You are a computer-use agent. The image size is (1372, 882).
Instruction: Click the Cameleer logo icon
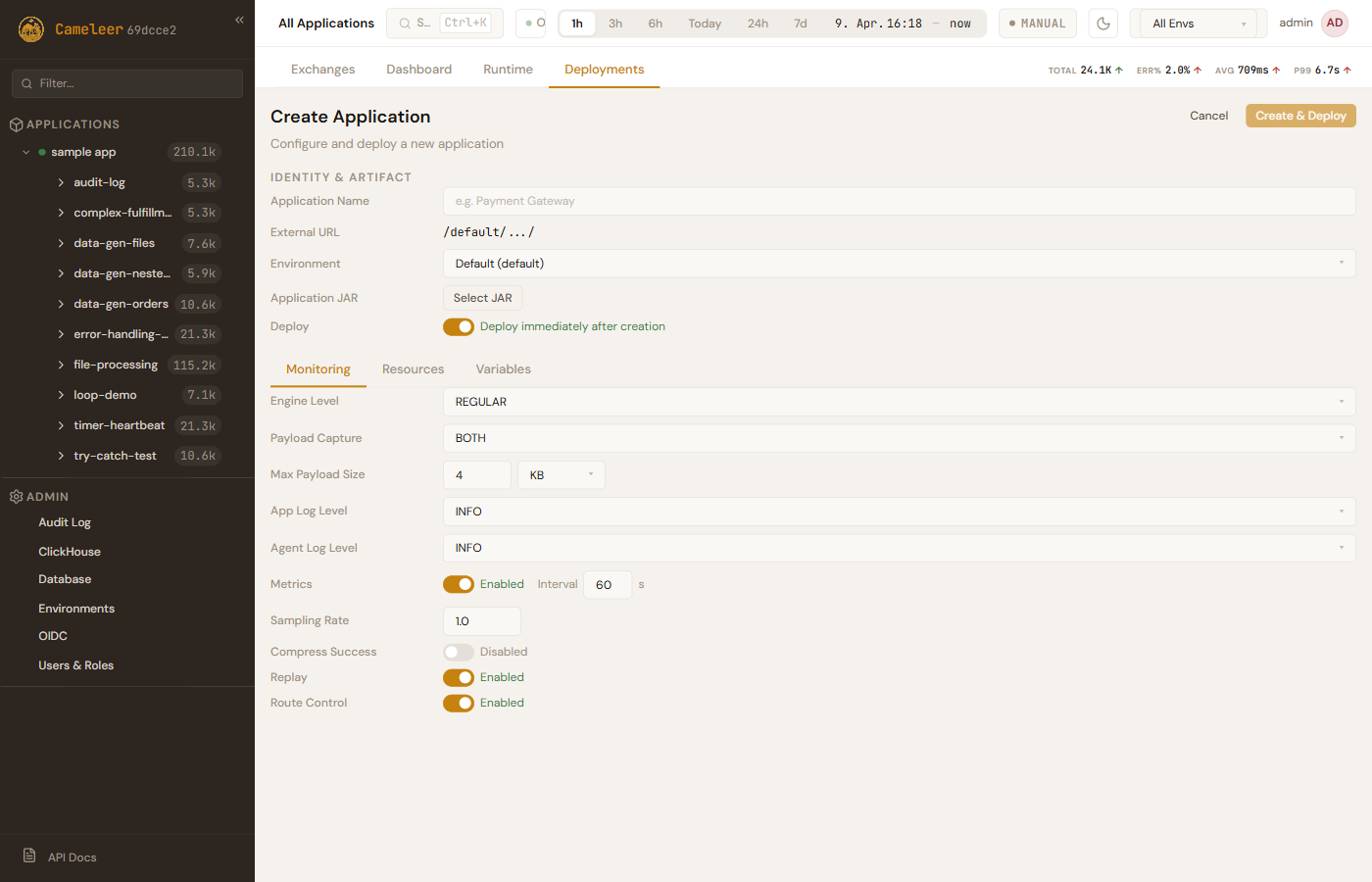(31, 29)
